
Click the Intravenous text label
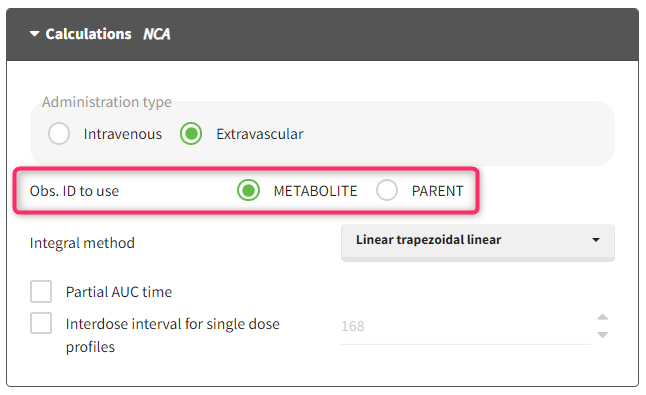(123, 134)
